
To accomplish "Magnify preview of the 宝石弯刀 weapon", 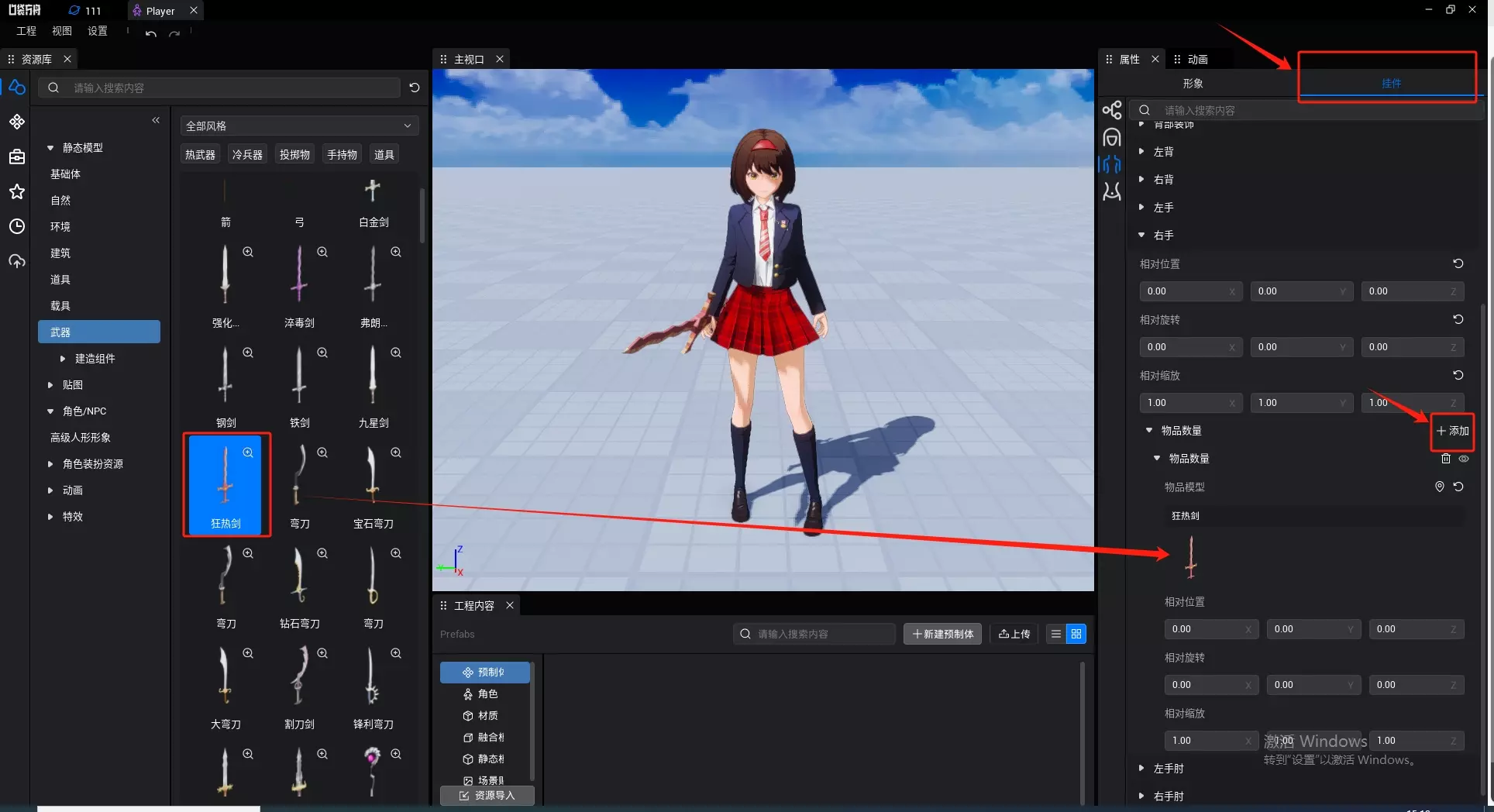I will (x=396, y=452).
